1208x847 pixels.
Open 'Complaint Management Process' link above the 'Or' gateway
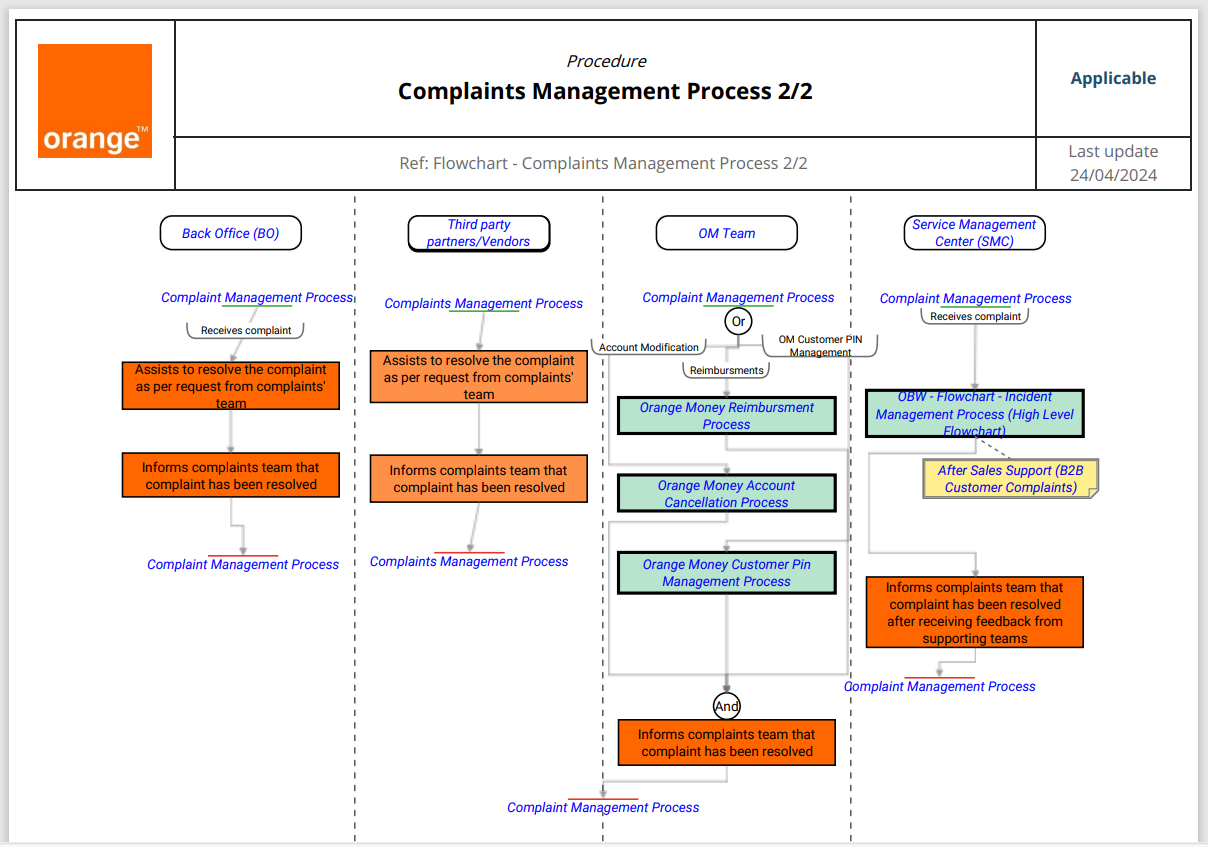pos(738,297)
